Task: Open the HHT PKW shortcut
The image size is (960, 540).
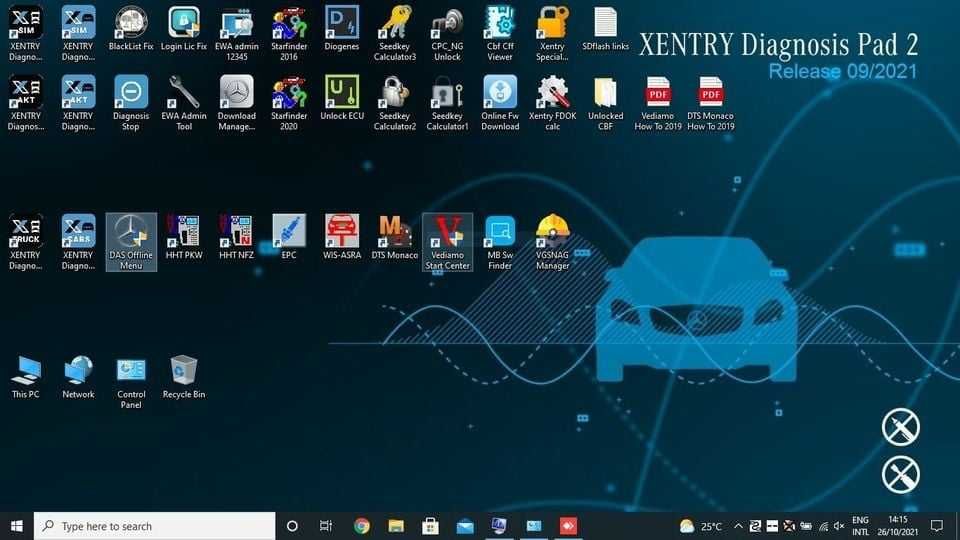Action: tap(184, 237)
